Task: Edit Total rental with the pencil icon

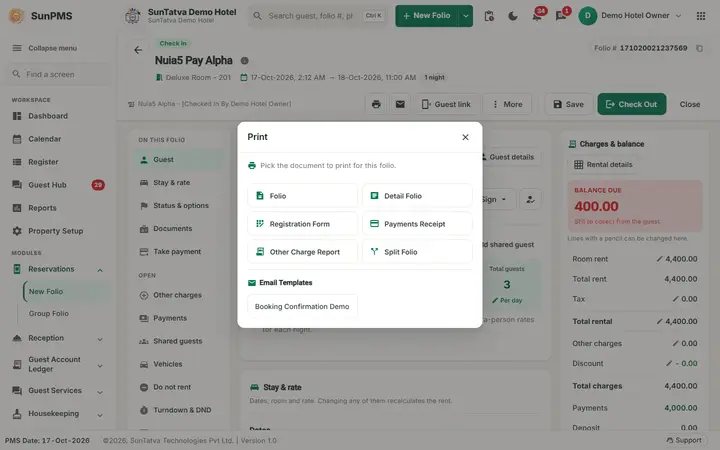Action: pos(659,321)
